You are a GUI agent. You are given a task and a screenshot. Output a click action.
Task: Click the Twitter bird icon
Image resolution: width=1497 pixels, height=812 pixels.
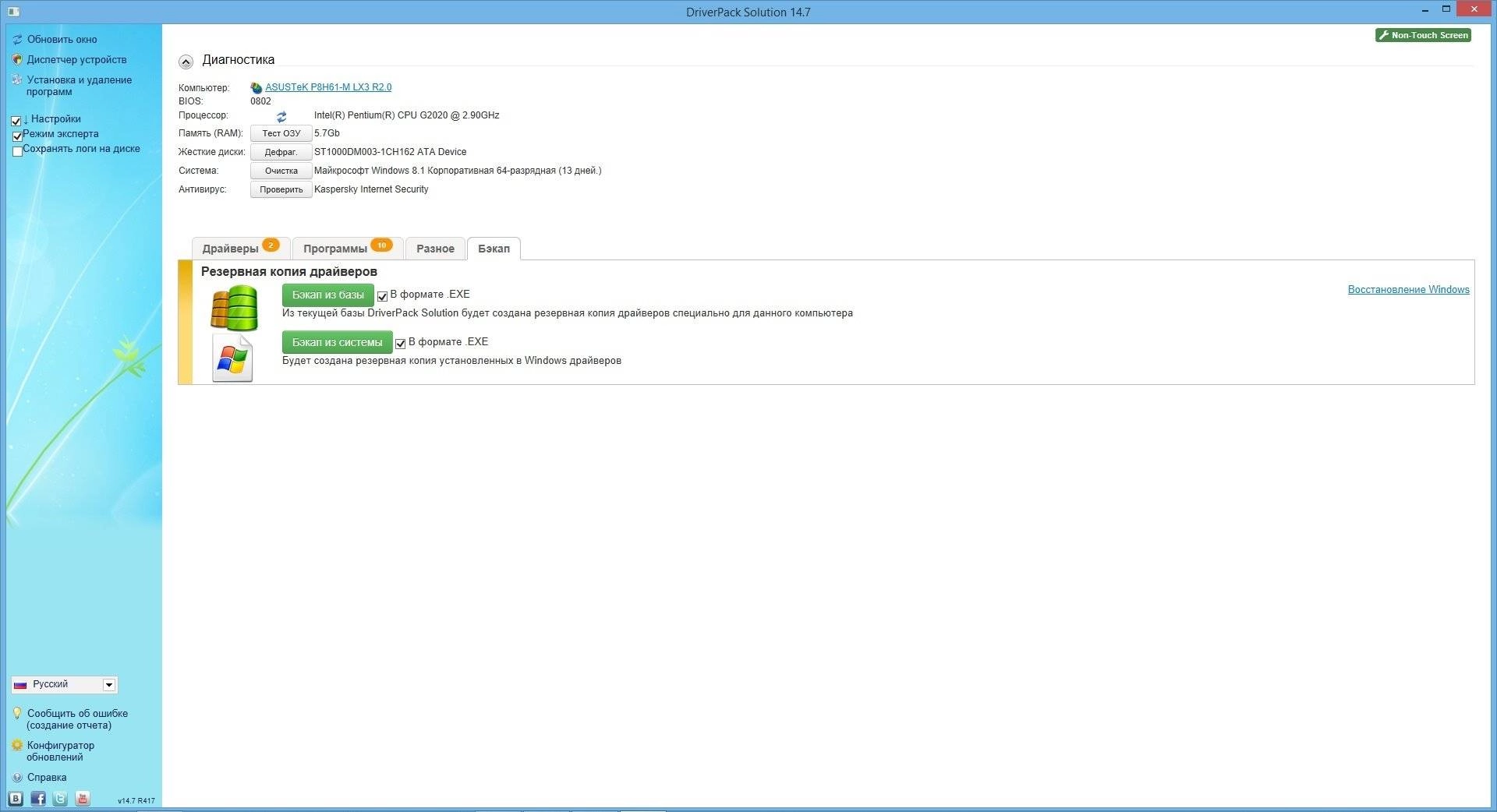click(x=60, y=799)
